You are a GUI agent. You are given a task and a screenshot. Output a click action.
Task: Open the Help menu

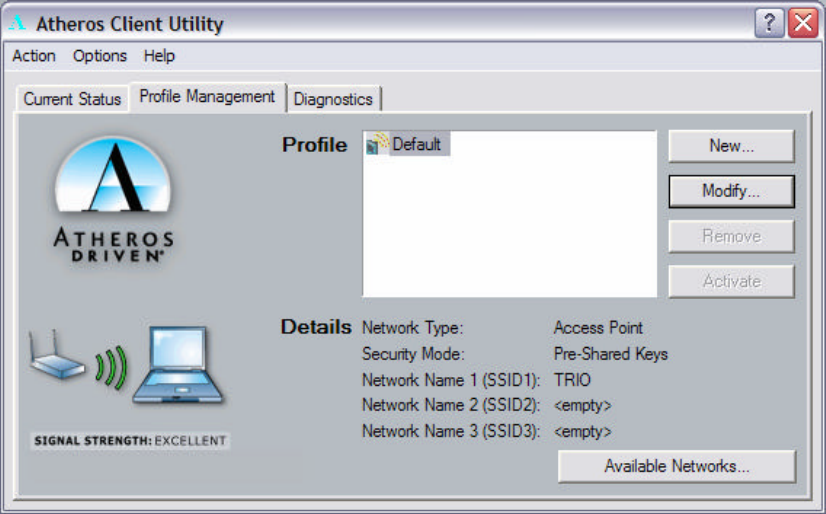click(159, 56)
